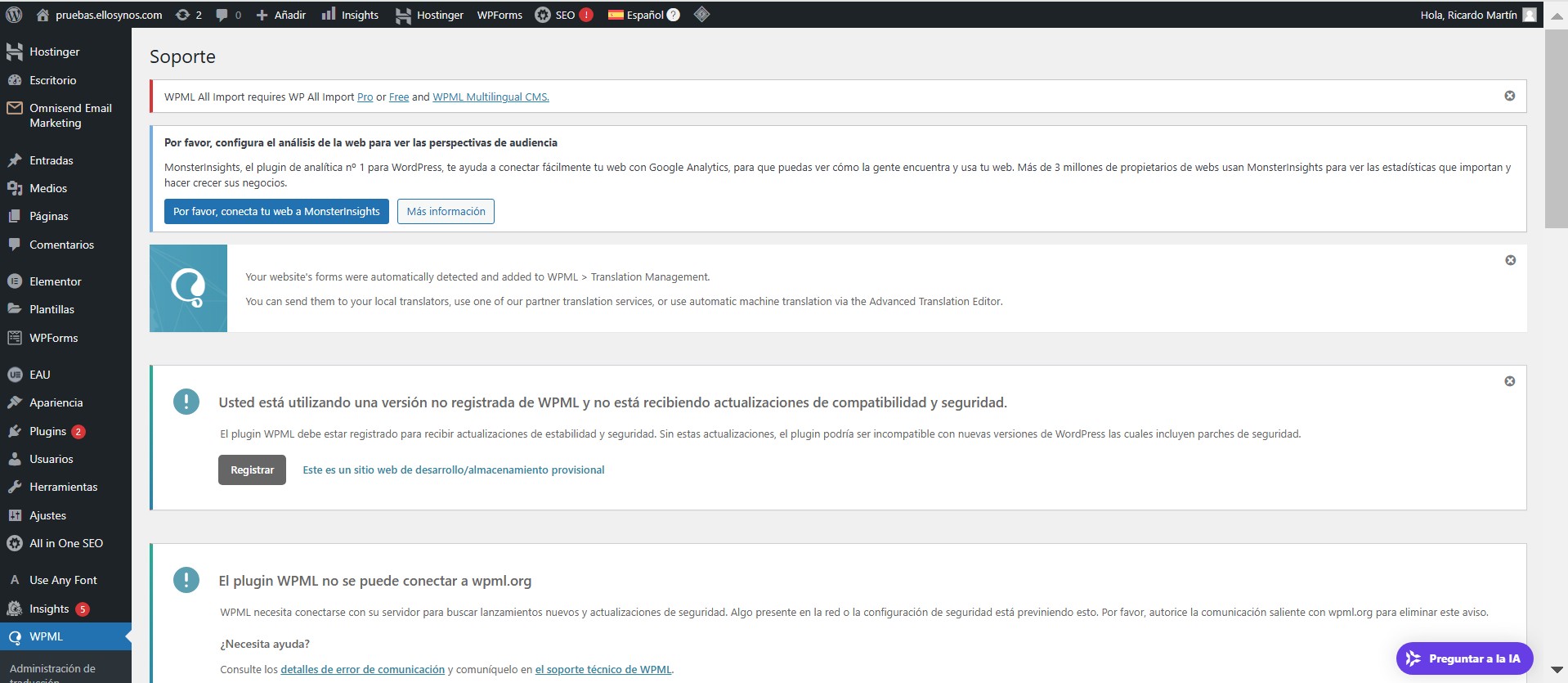Open Elementor in the sidebar

(x=65, y=281)
